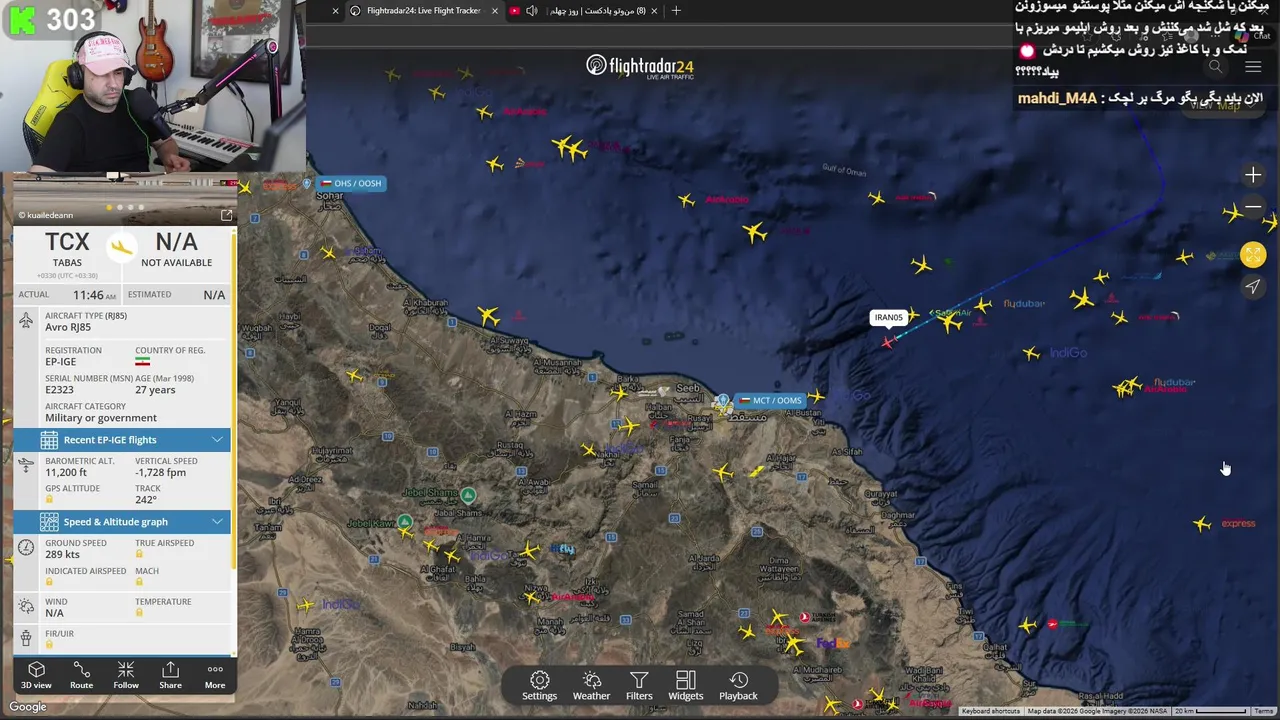Close the Flightradar24 browser tab
1280x720 pixels.
coord(495,11)
